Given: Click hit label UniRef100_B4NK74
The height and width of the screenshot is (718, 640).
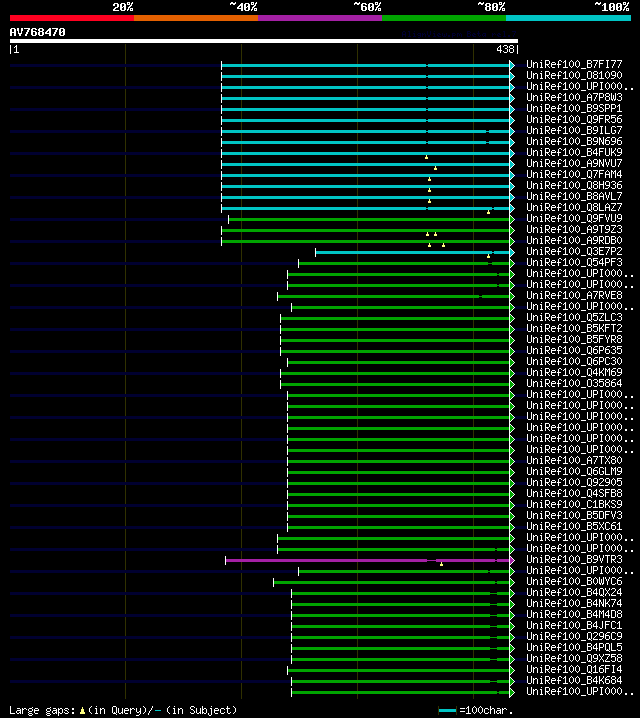Looking at the screenshot, I should pyautogui.click(x=574, y=603).
